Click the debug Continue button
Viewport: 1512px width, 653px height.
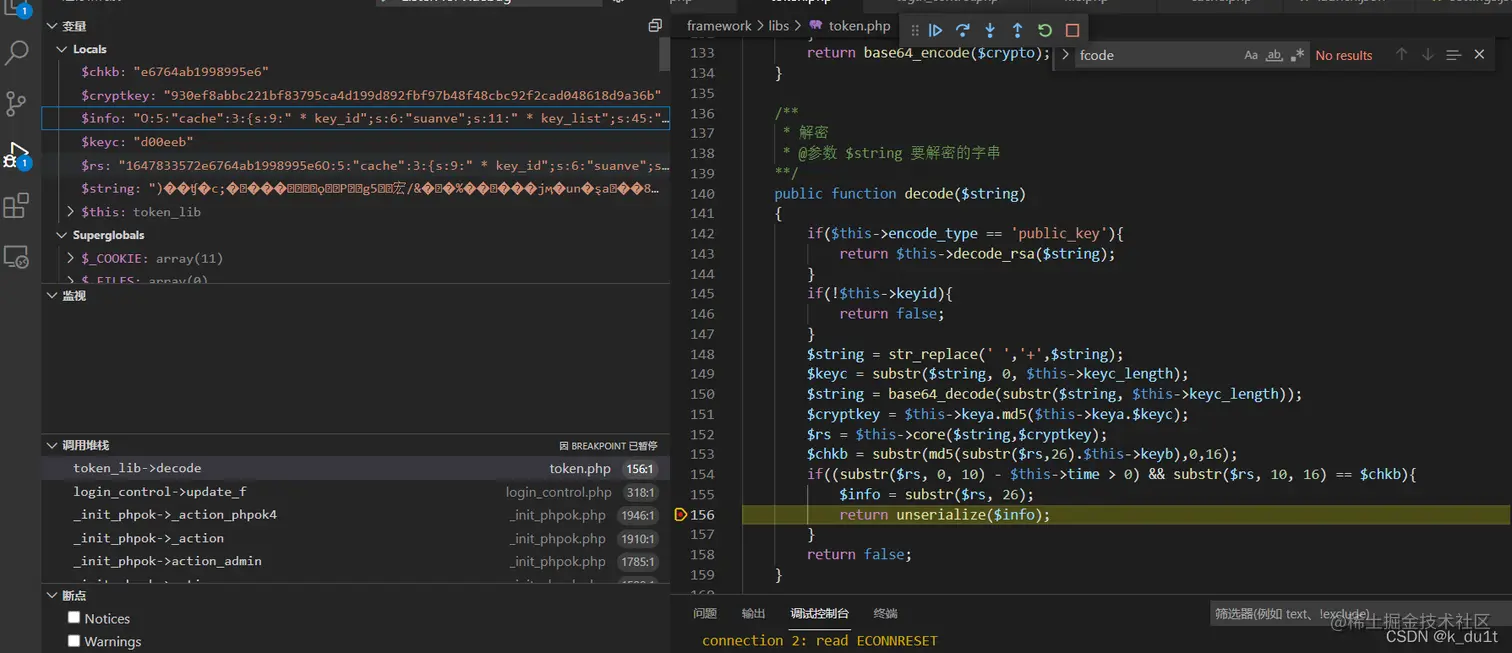(936, 31)
